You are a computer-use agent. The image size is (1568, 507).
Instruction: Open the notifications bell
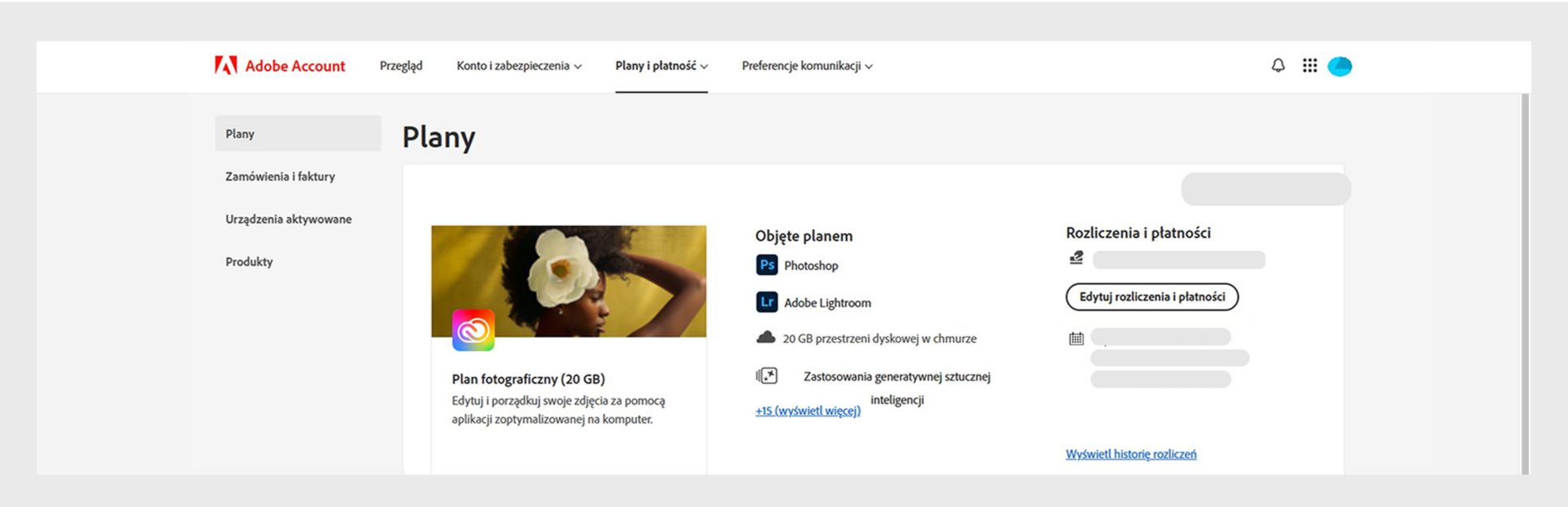(1278, 65)
